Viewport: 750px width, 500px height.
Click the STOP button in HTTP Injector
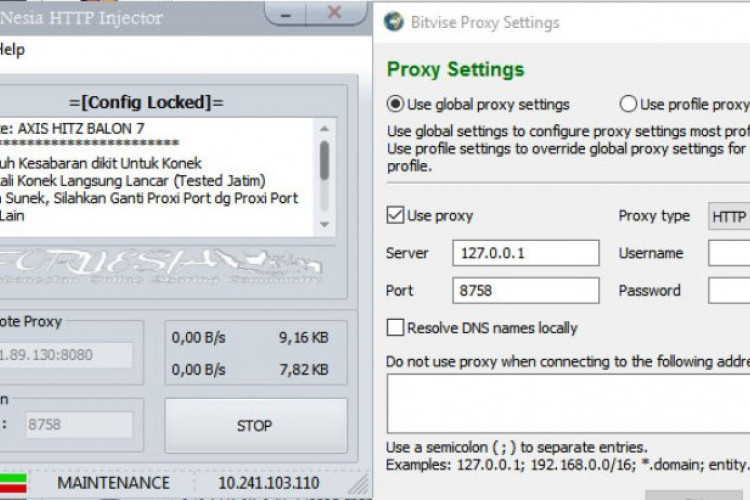click(256, 426)
